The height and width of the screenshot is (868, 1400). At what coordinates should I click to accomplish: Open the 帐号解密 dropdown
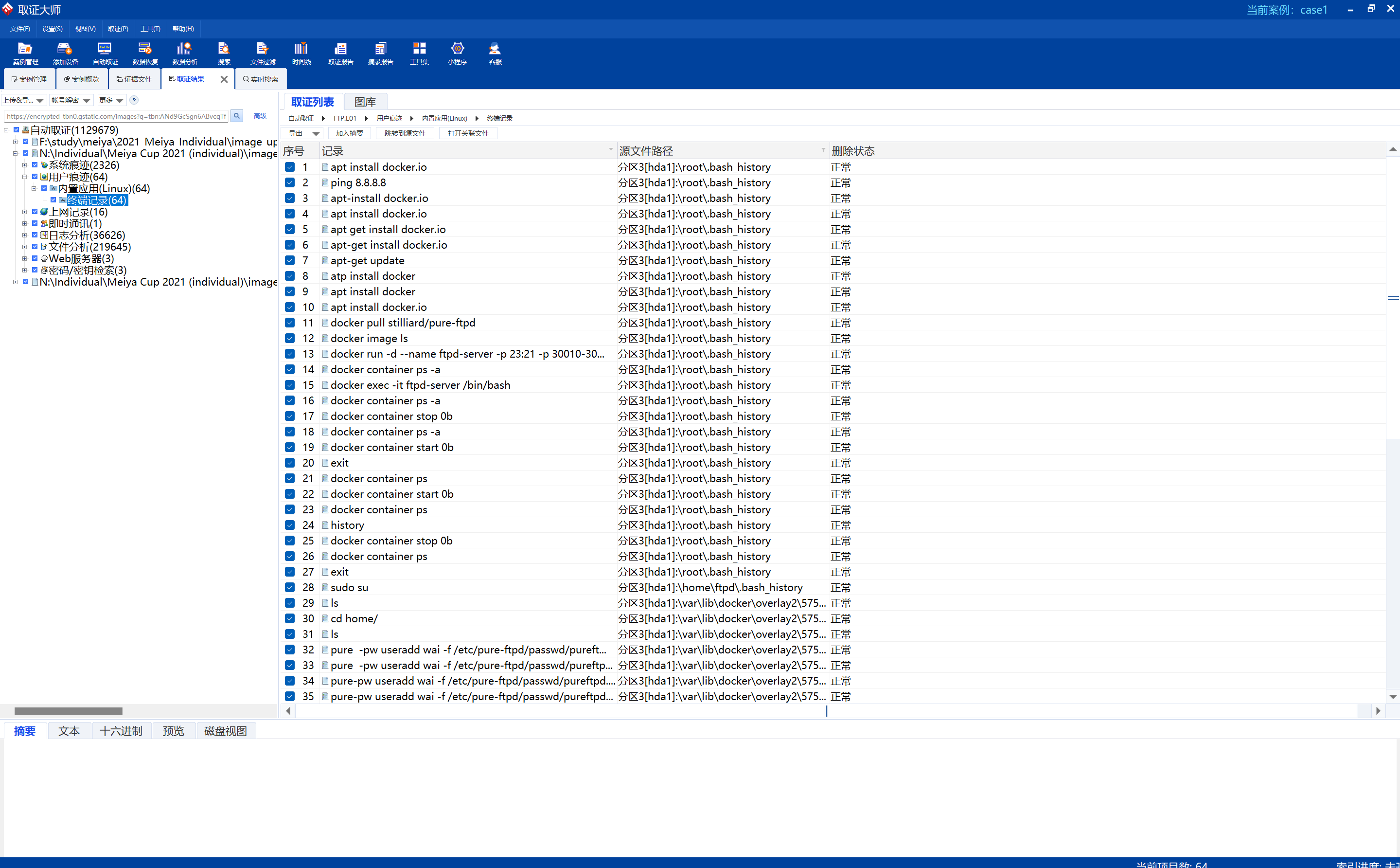[x=71, y=100]
